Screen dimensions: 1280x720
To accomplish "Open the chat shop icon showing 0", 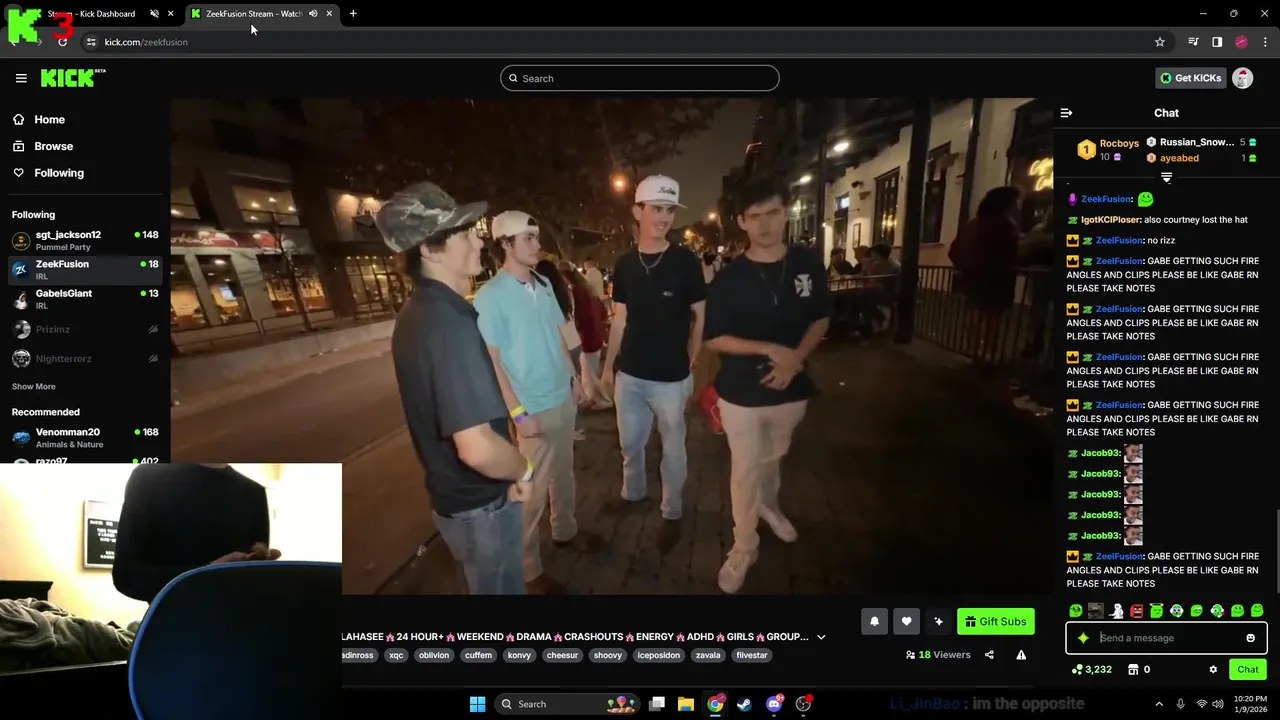I will pyautogui.click(x=1140, y=669).
